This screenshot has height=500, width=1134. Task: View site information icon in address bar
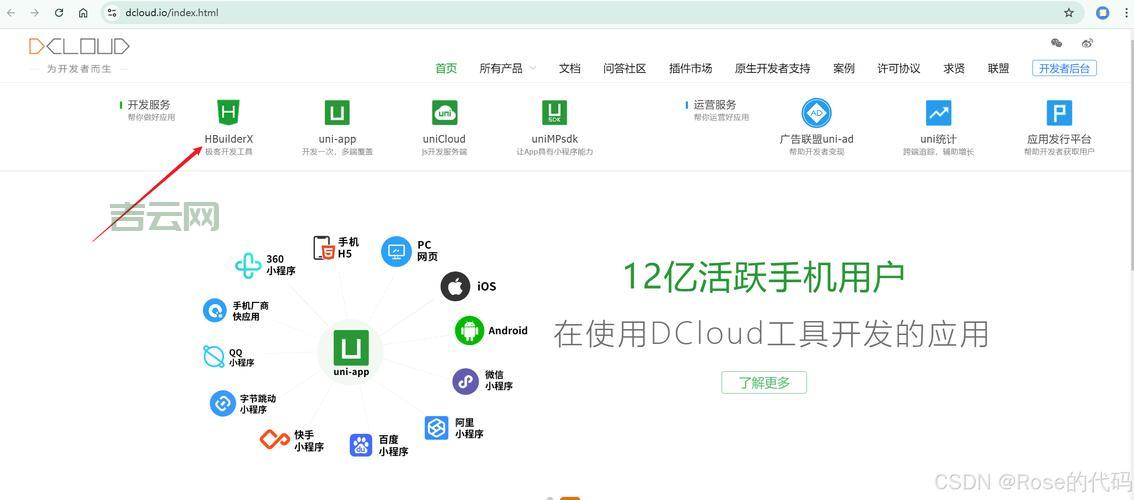111,13
